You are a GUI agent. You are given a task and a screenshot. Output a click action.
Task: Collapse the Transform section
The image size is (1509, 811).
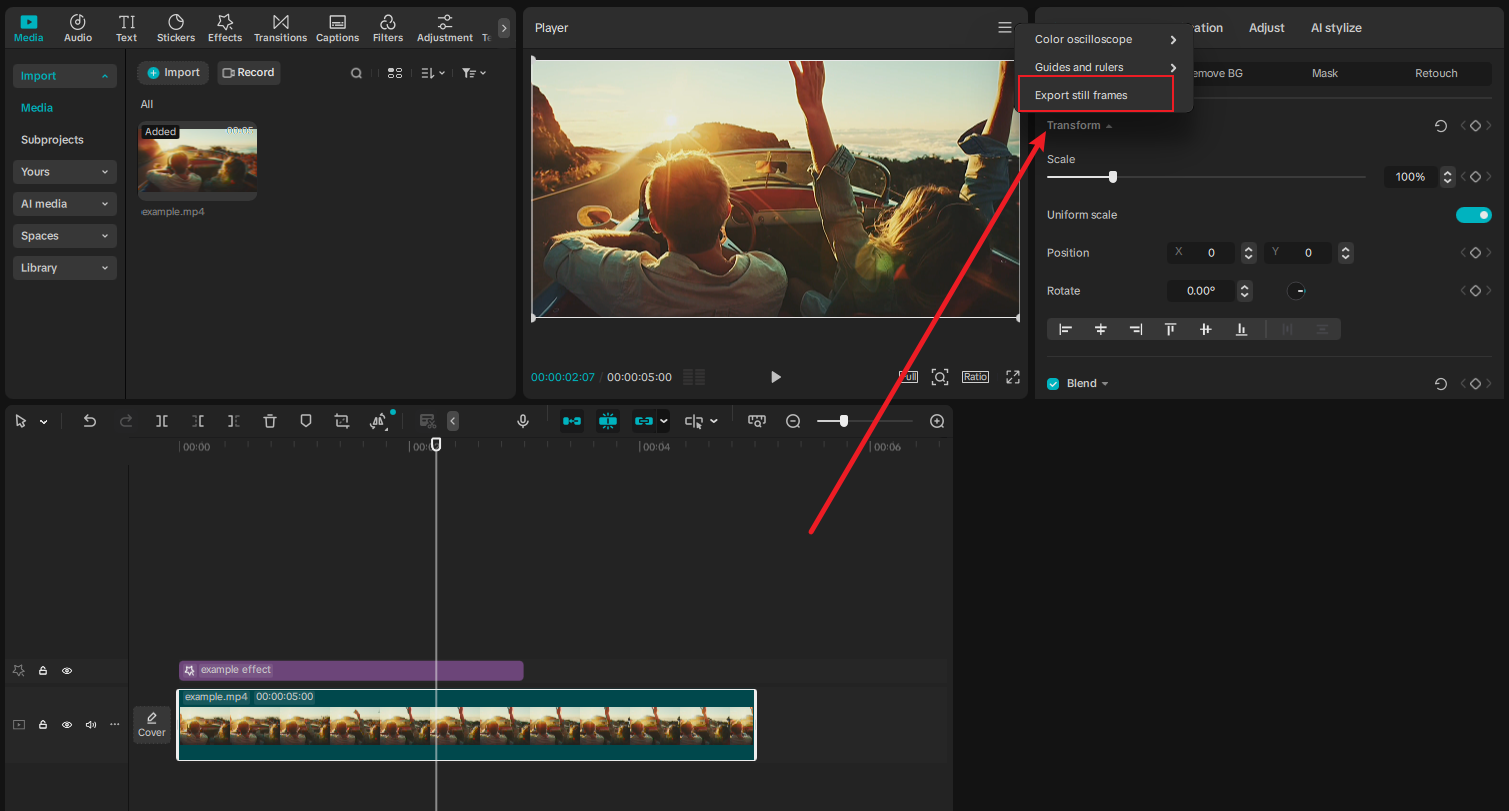(1108, 125)
